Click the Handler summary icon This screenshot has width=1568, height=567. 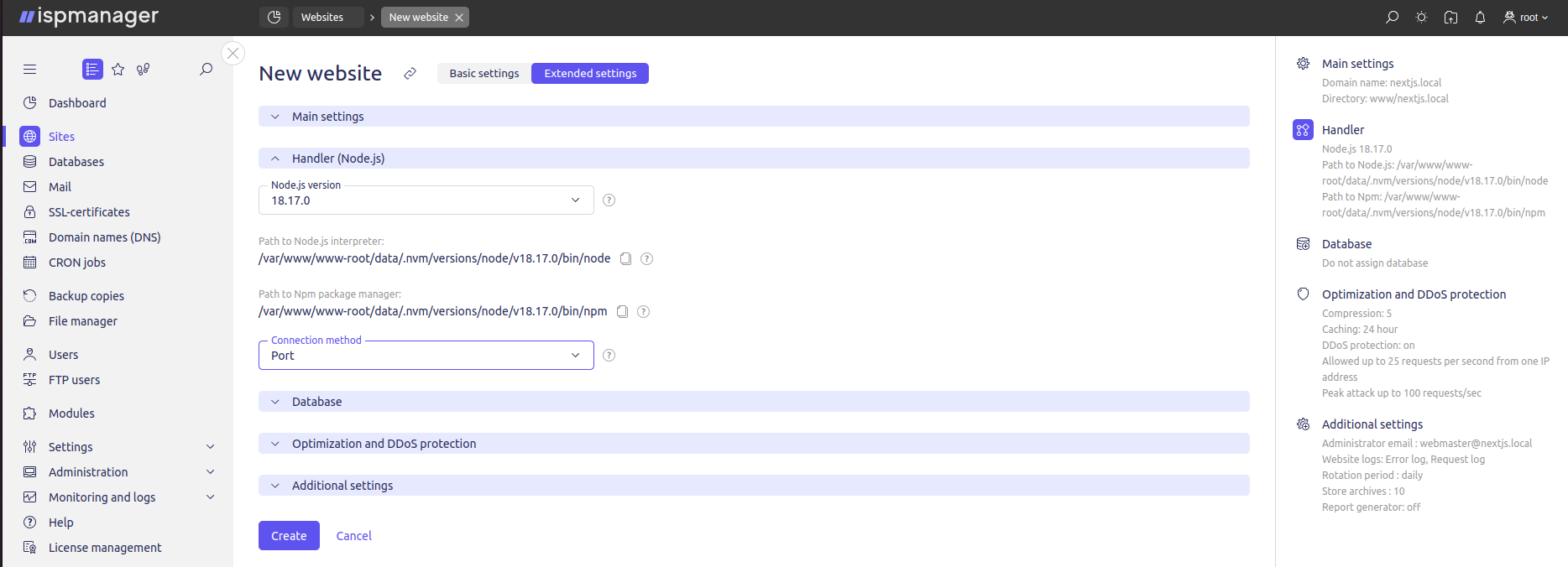pyautogui.click(x=1303, y=130)
